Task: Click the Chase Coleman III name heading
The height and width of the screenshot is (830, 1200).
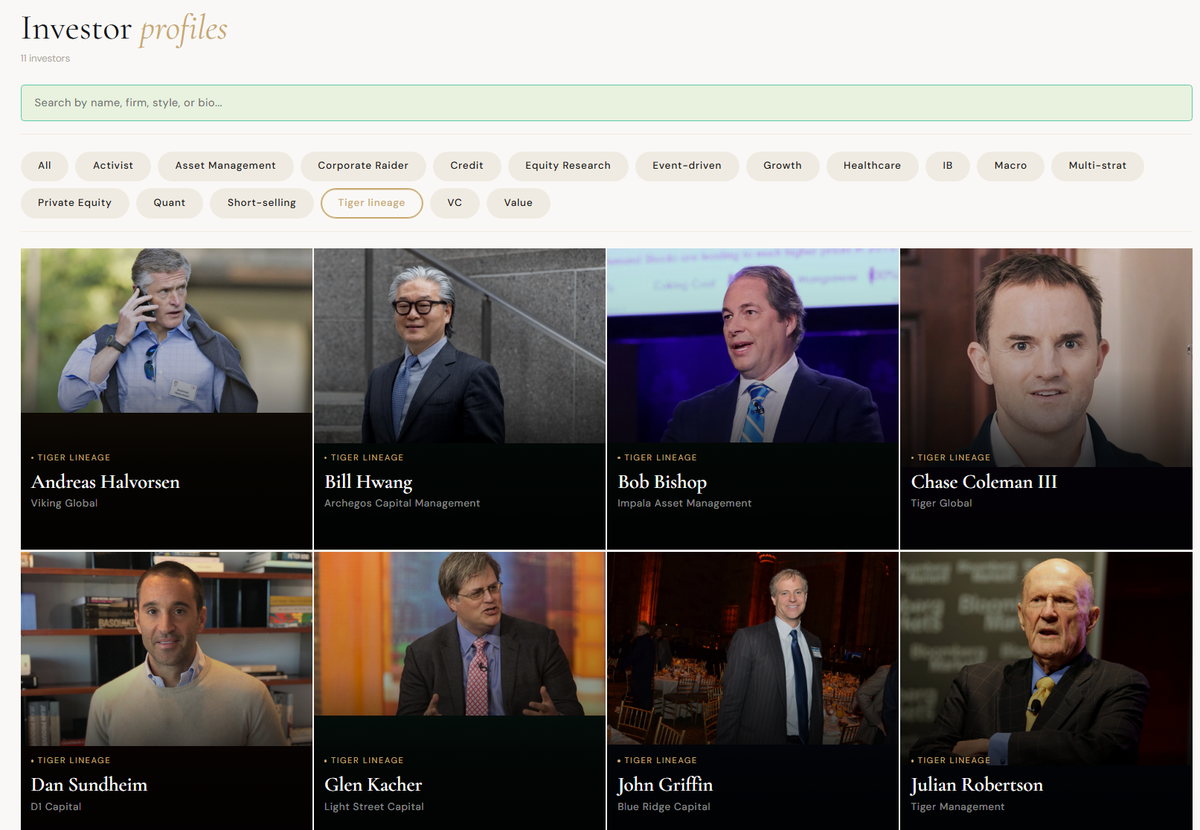Action: click(x=984, y=482)
